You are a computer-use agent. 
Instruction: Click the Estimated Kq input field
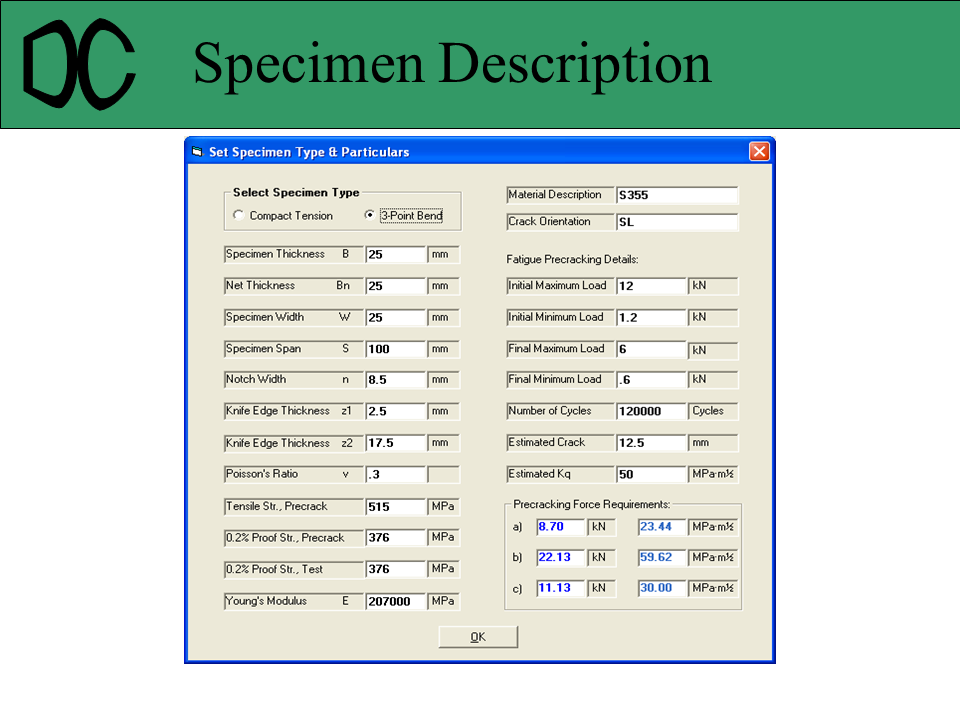(650, 475)
